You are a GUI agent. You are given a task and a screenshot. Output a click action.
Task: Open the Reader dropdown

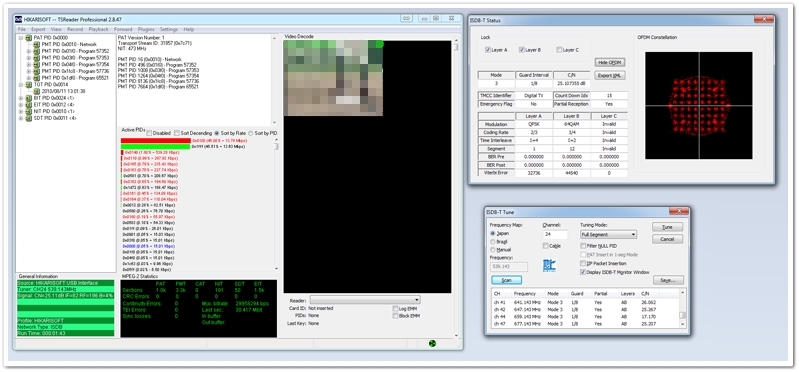[365, 300]
